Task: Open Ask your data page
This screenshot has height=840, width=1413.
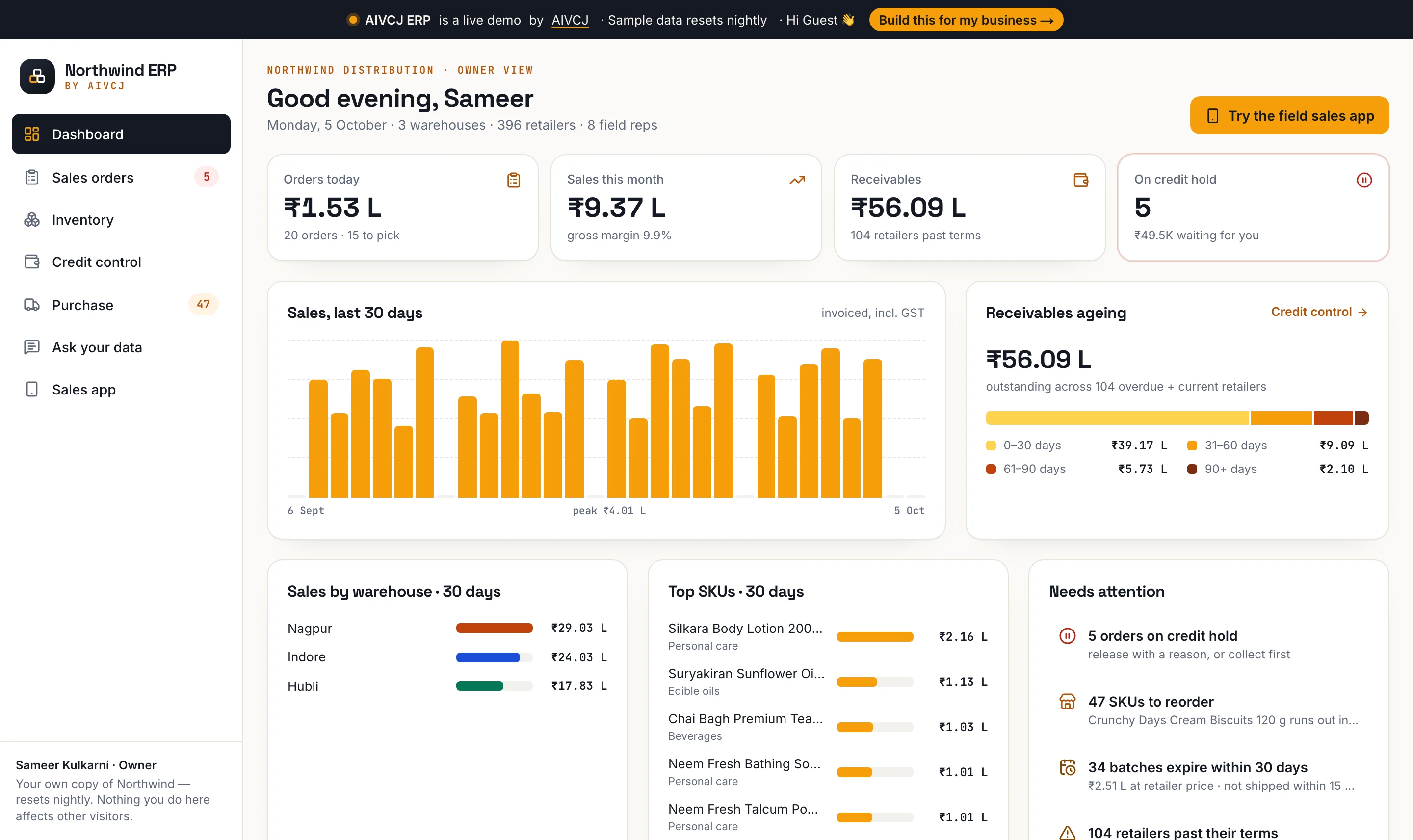Action: click(x=121, y=347)
